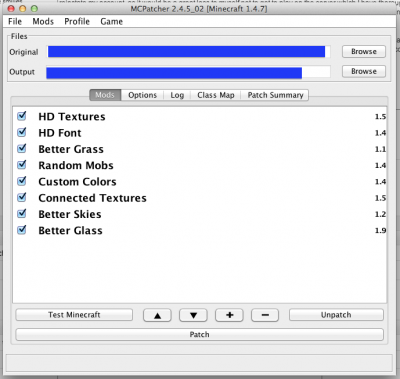Open the Game menu
400x379 pixels.
click(112, 21)
